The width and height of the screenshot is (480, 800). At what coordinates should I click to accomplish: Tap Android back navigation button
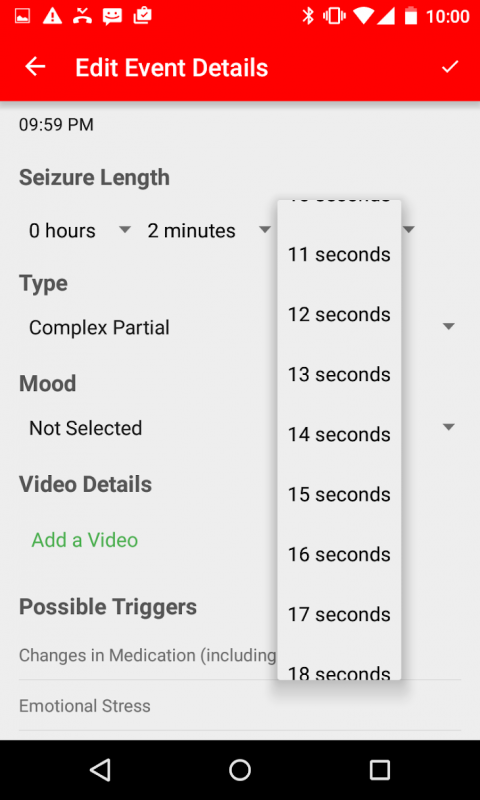pyautogui.click(x=100, y=769)
